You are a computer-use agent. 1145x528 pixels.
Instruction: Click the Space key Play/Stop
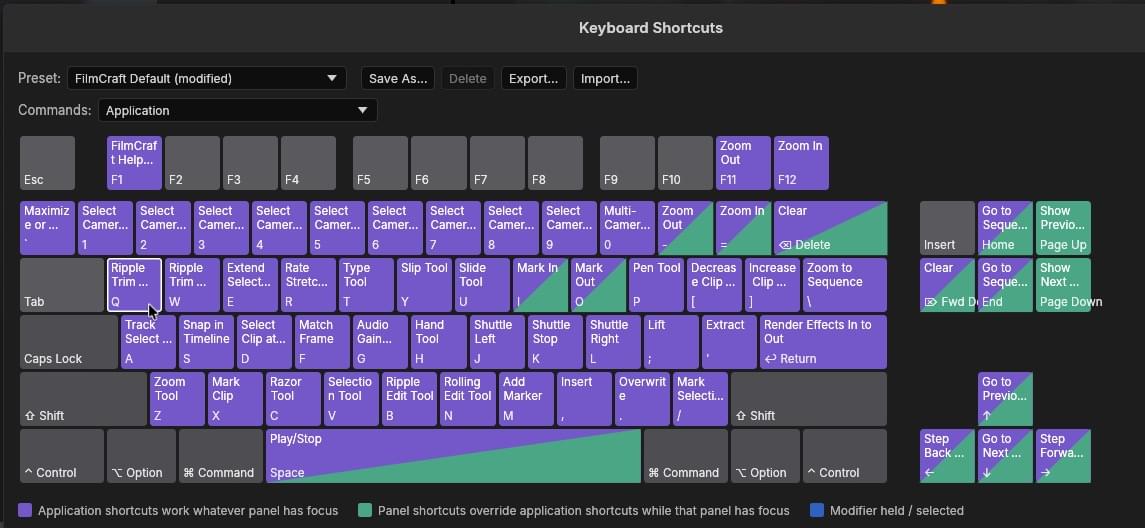click(453, 456)
